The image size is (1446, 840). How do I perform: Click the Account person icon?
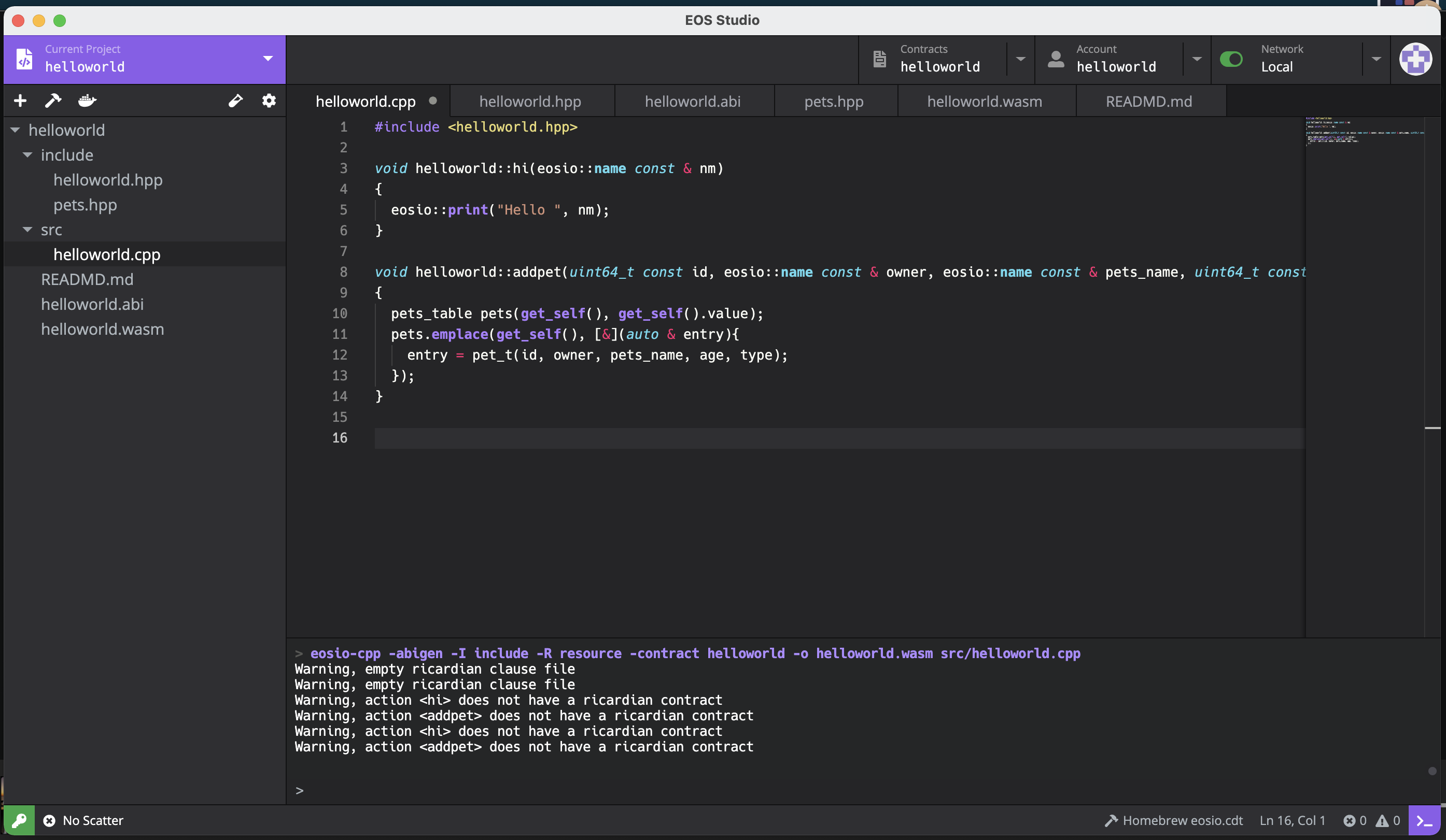click(1056, 59)
